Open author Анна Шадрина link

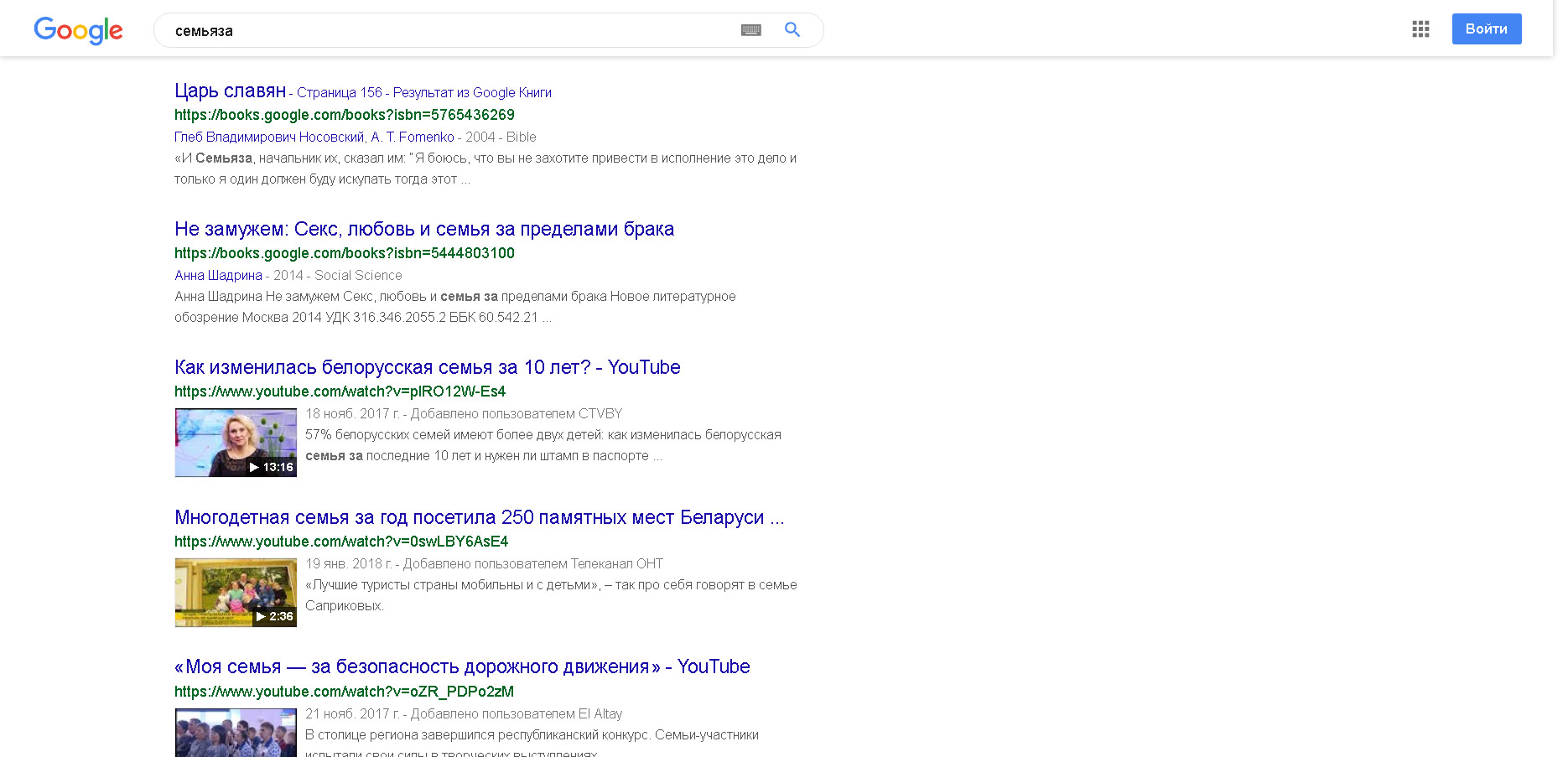click(x=218, y=275)
